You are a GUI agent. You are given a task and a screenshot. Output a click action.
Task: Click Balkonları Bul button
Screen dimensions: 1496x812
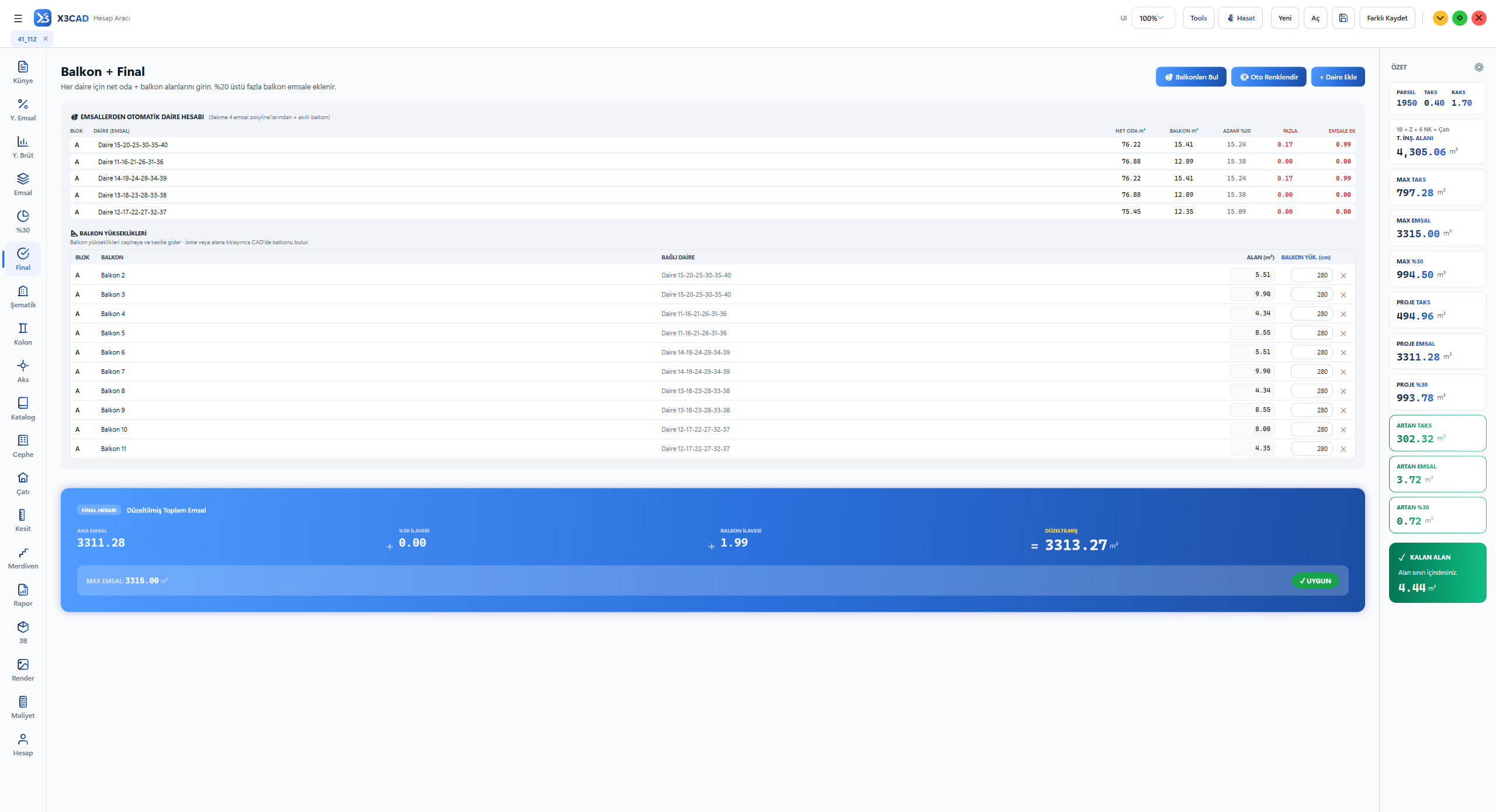pyautogui.click(x=1190, y=77)
